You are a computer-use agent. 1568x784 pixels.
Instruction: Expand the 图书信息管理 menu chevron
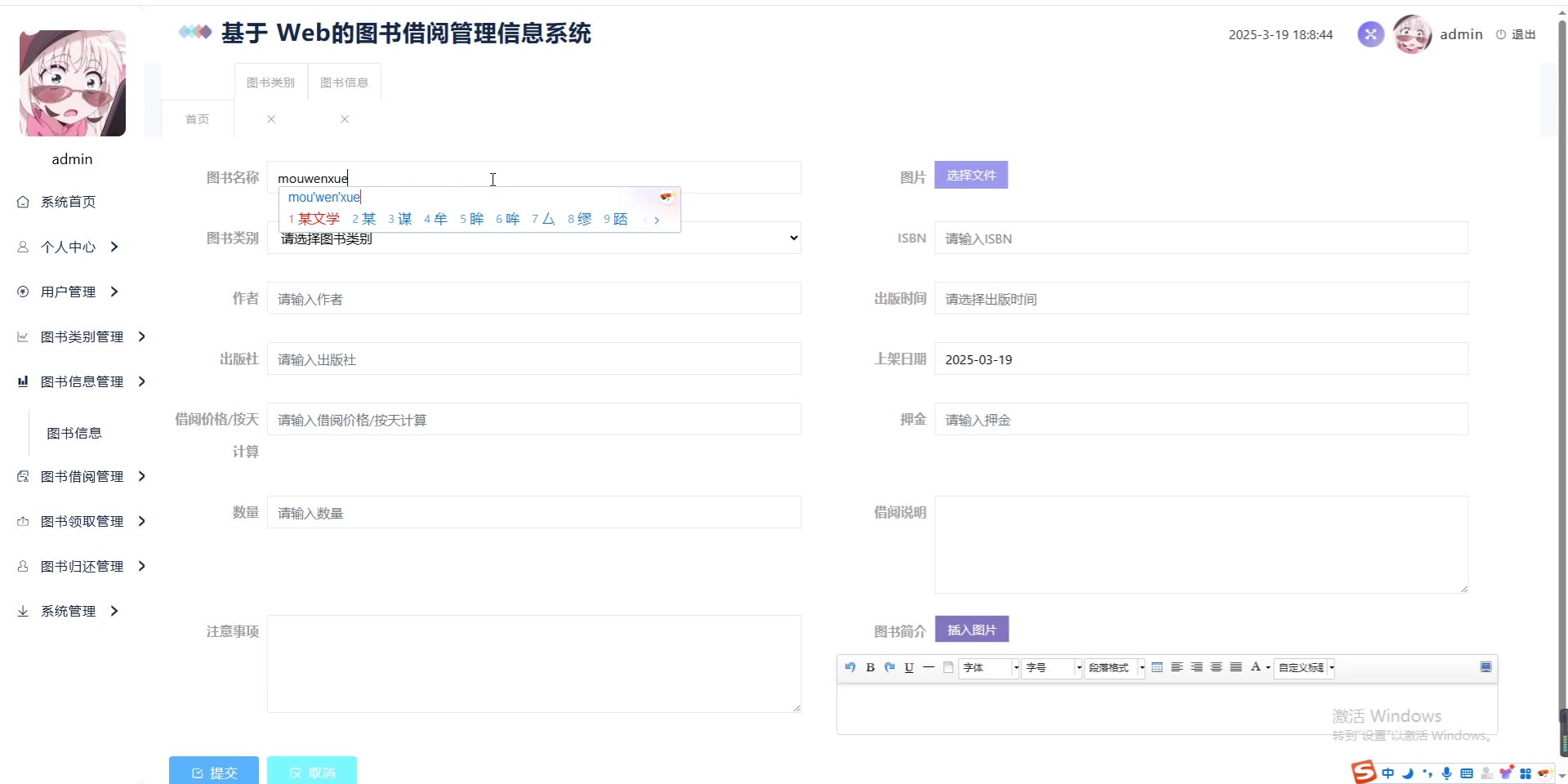(142, 381)
